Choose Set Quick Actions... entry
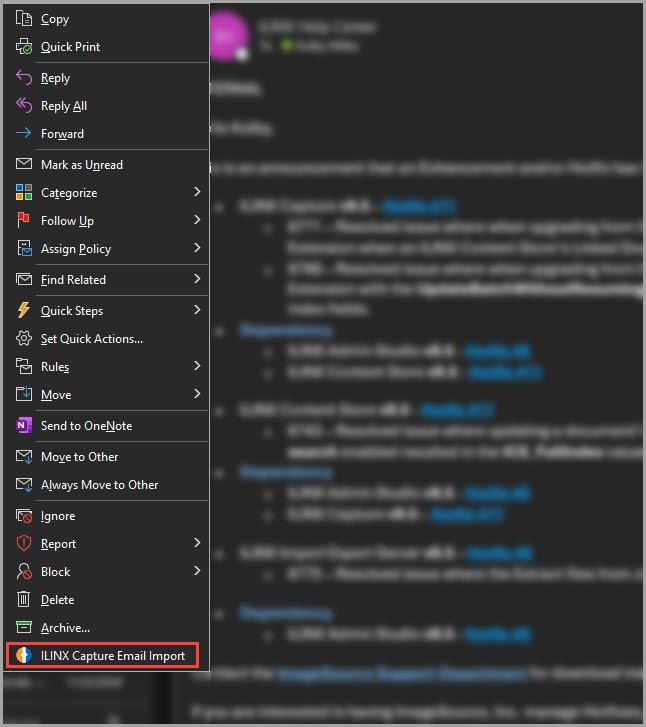The width and height of the screenshot is (646, 727). click(x=91, y=339)
